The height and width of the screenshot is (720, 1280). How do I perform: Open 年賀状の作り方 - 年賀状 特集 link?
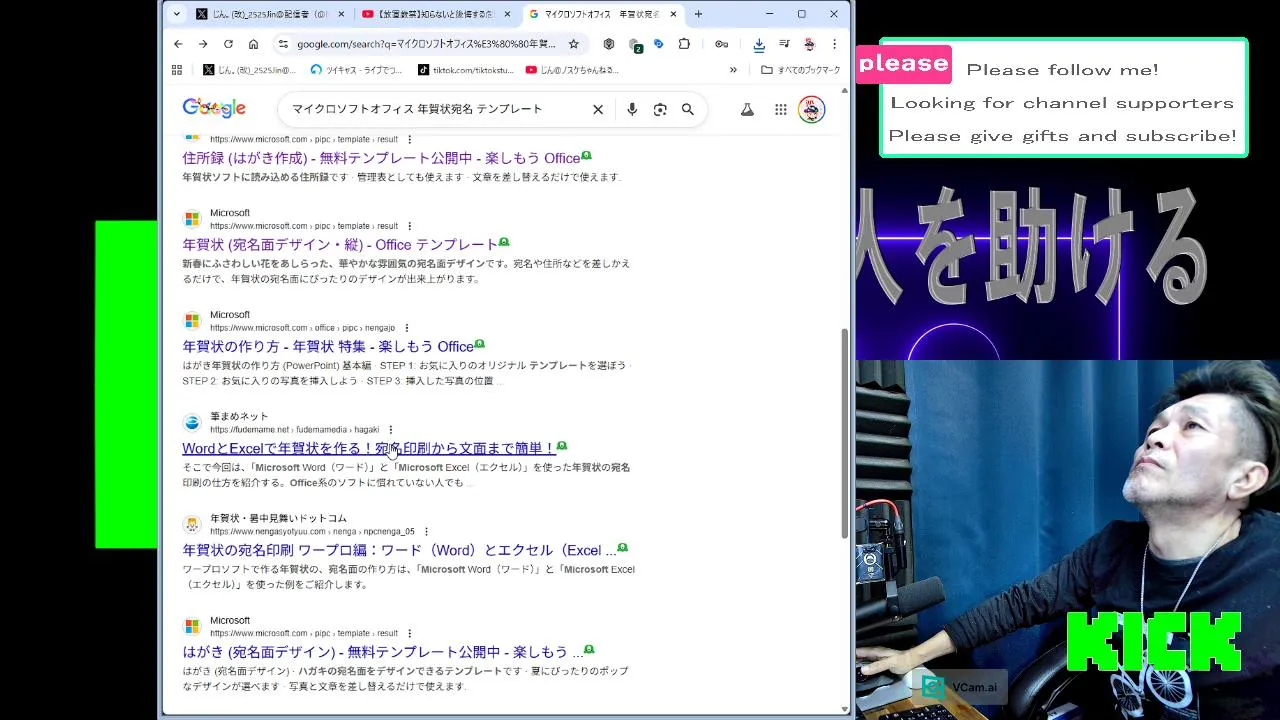328,346
